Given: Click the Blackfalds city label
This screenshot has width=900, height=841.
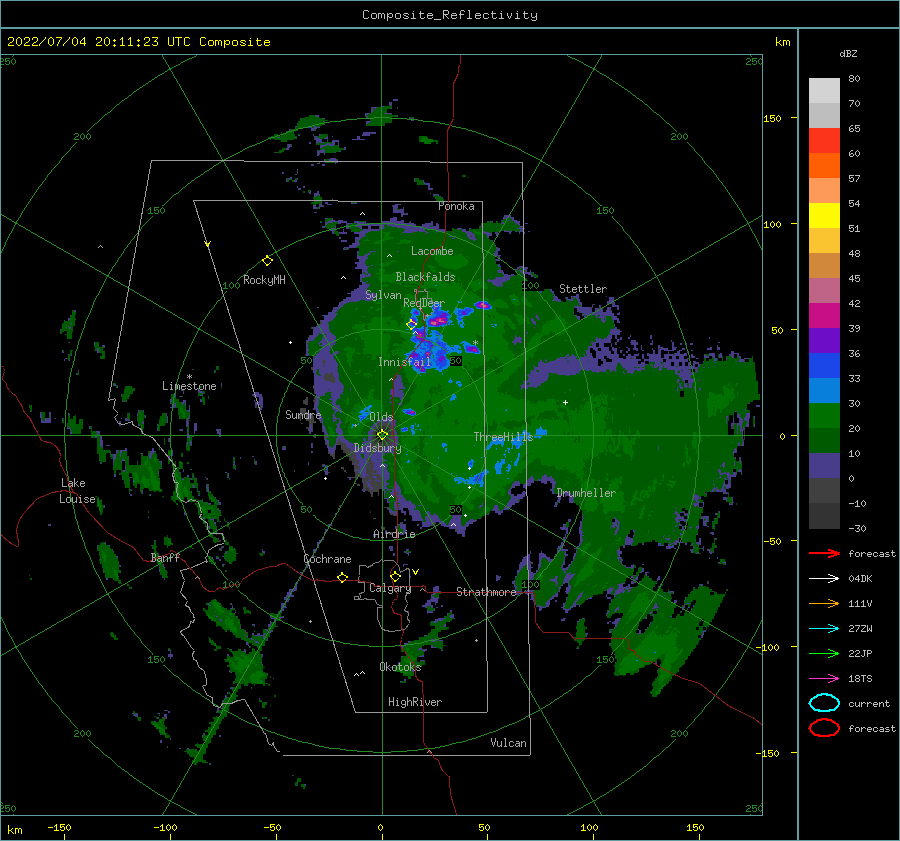Looking at the screenshot, I should point(425,277).
